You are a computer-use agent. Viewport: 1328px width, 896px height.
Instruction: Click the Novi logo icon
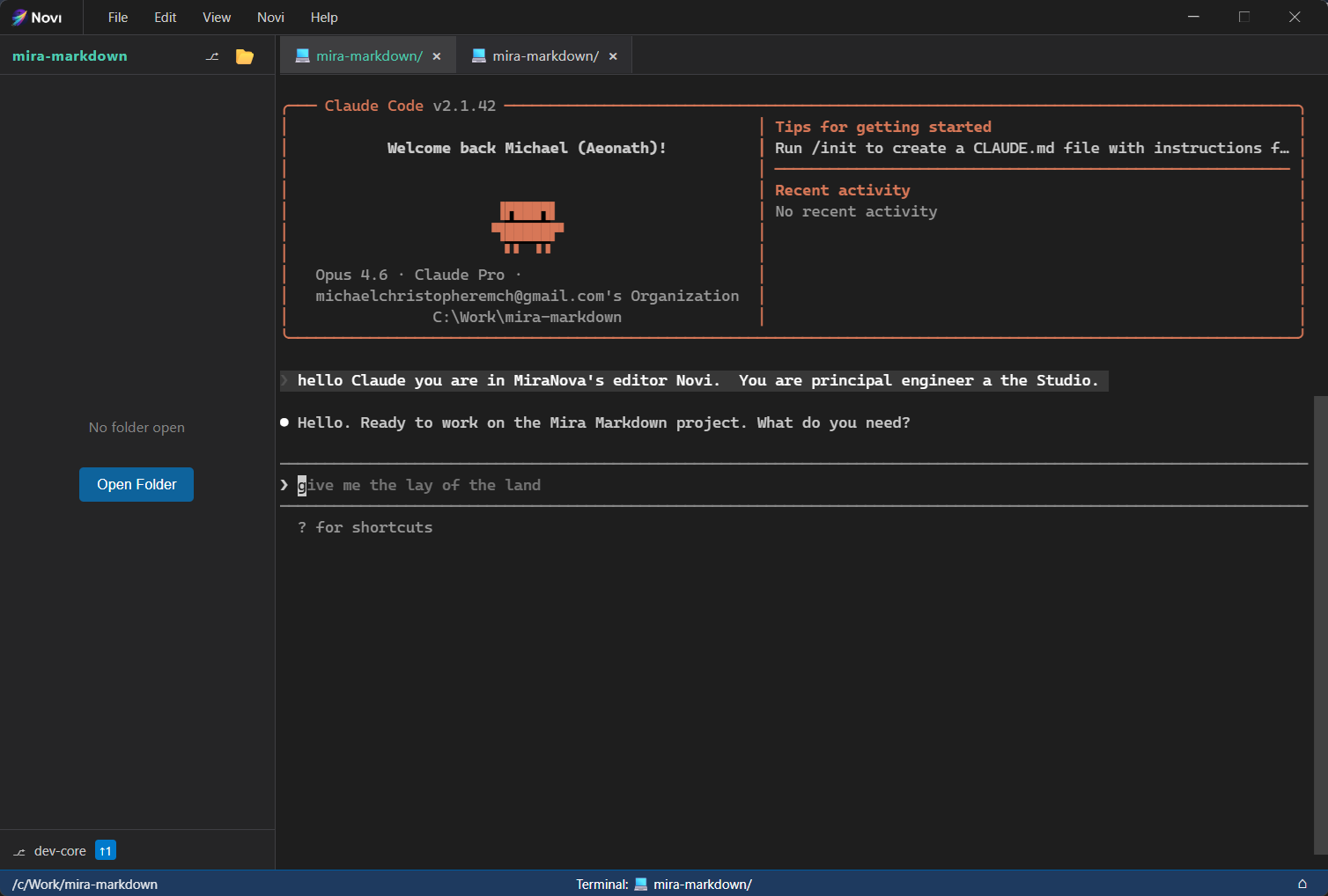[x=19, y=17]
